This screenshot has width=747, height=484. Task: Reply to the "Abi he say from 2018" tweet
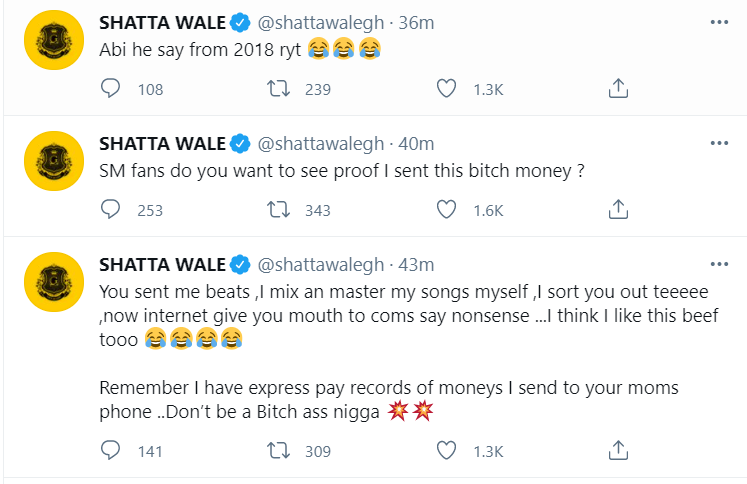(112, 90)
